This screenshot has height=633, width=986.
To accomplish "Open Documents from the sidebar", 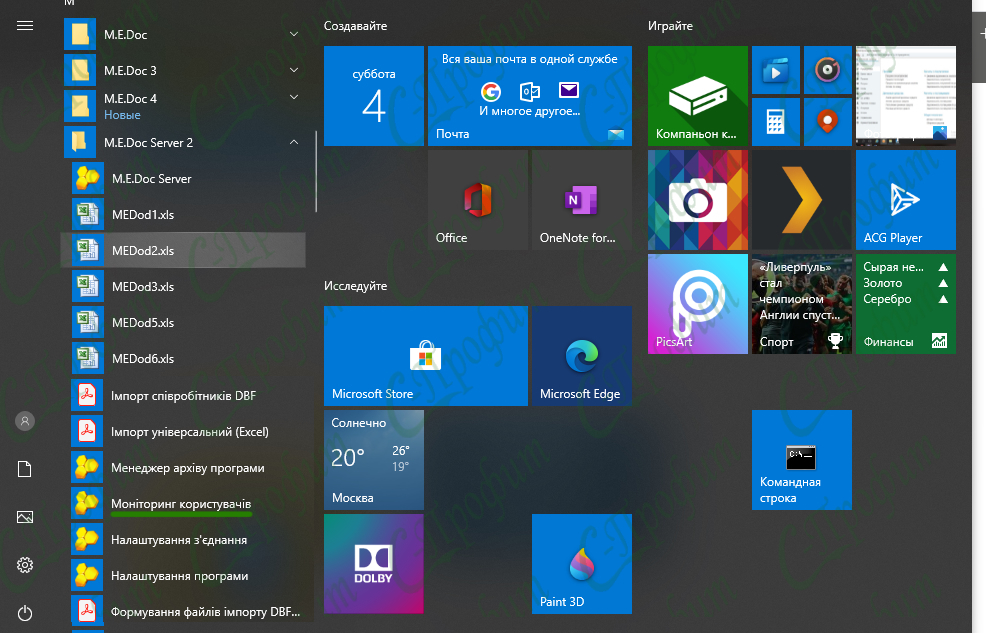I will pos(25,469).
